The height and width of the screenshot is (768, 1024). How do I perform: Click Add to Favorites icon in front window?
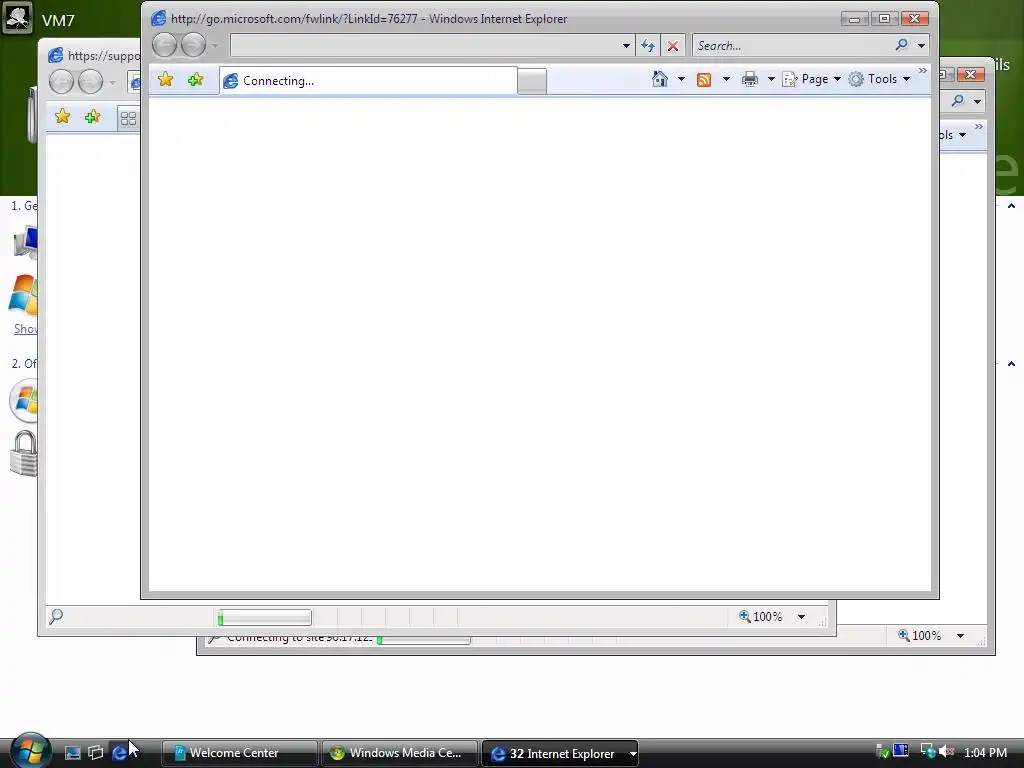[195, 80]
